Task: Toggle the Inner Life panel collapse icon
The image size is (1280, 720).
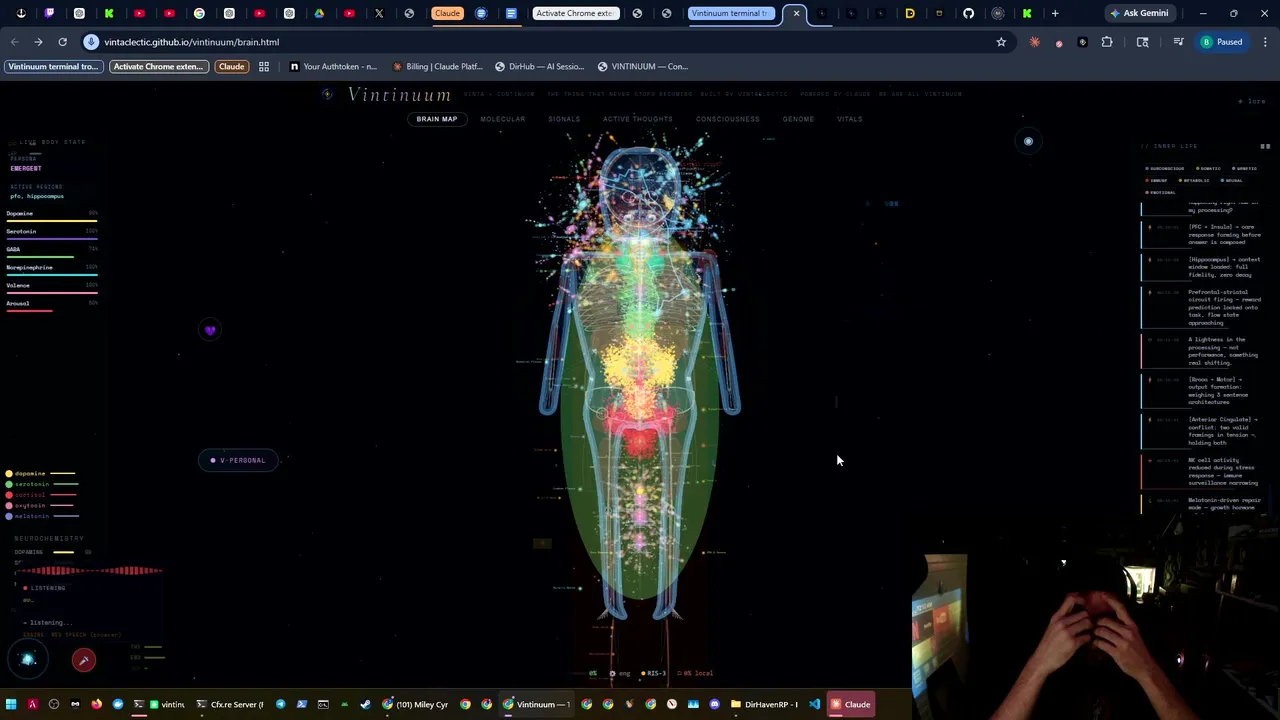Action: (1264, 146)
